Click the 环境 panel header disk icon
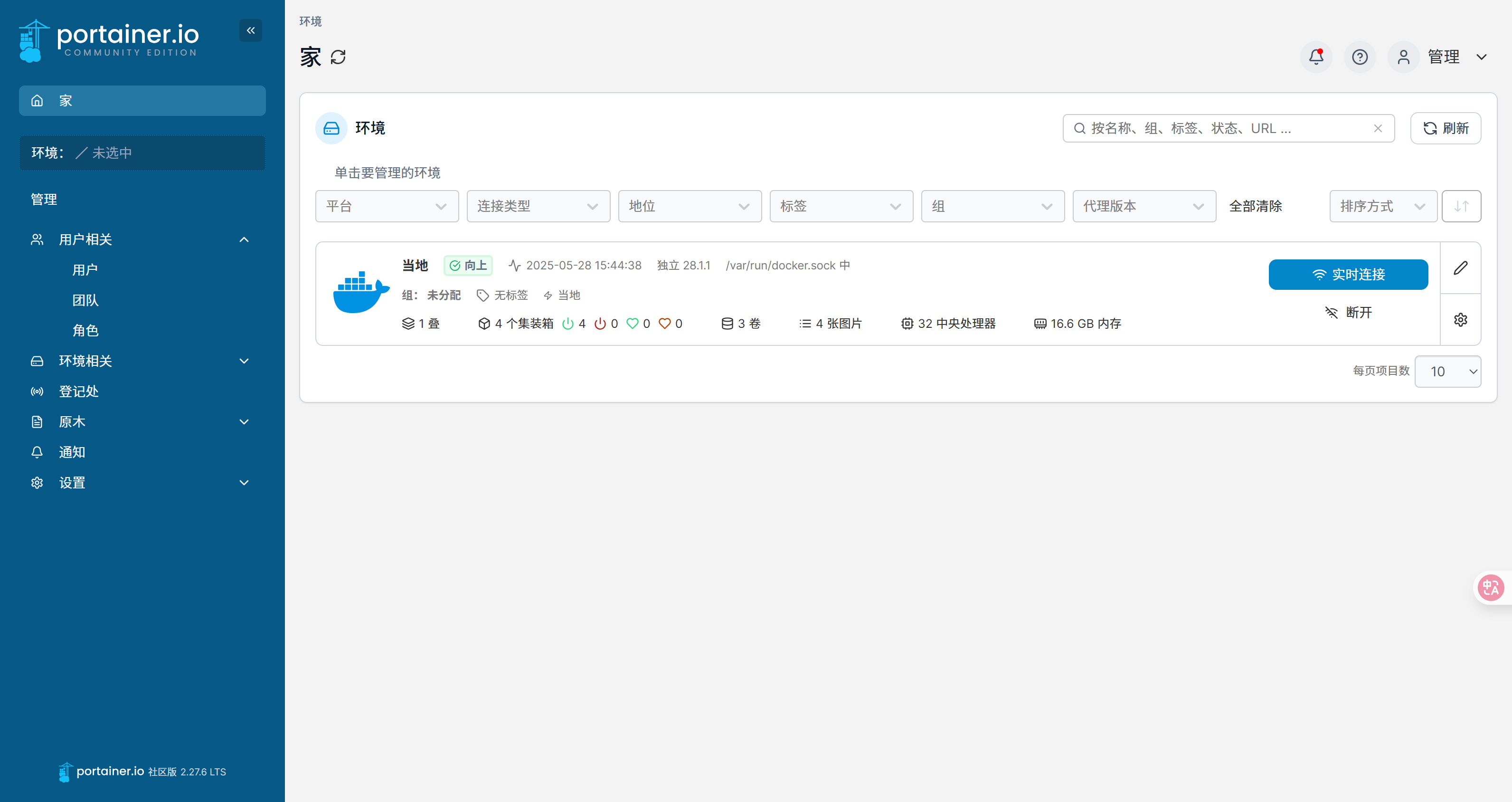This screenshot has width=1512, height=802. coord(331,128)
